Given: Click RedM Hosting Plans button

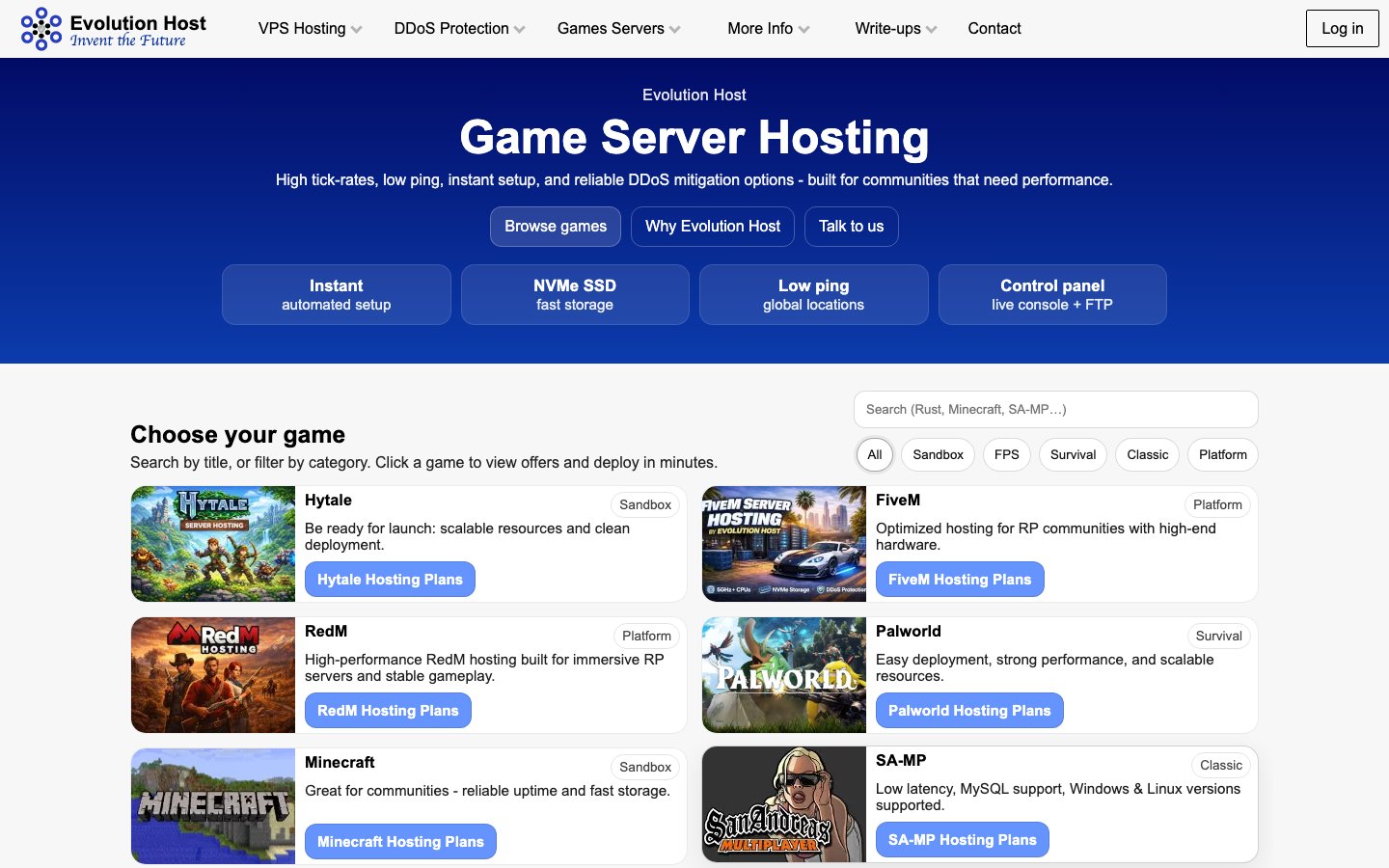Looking at the screenshot, I should coord(388,711).
